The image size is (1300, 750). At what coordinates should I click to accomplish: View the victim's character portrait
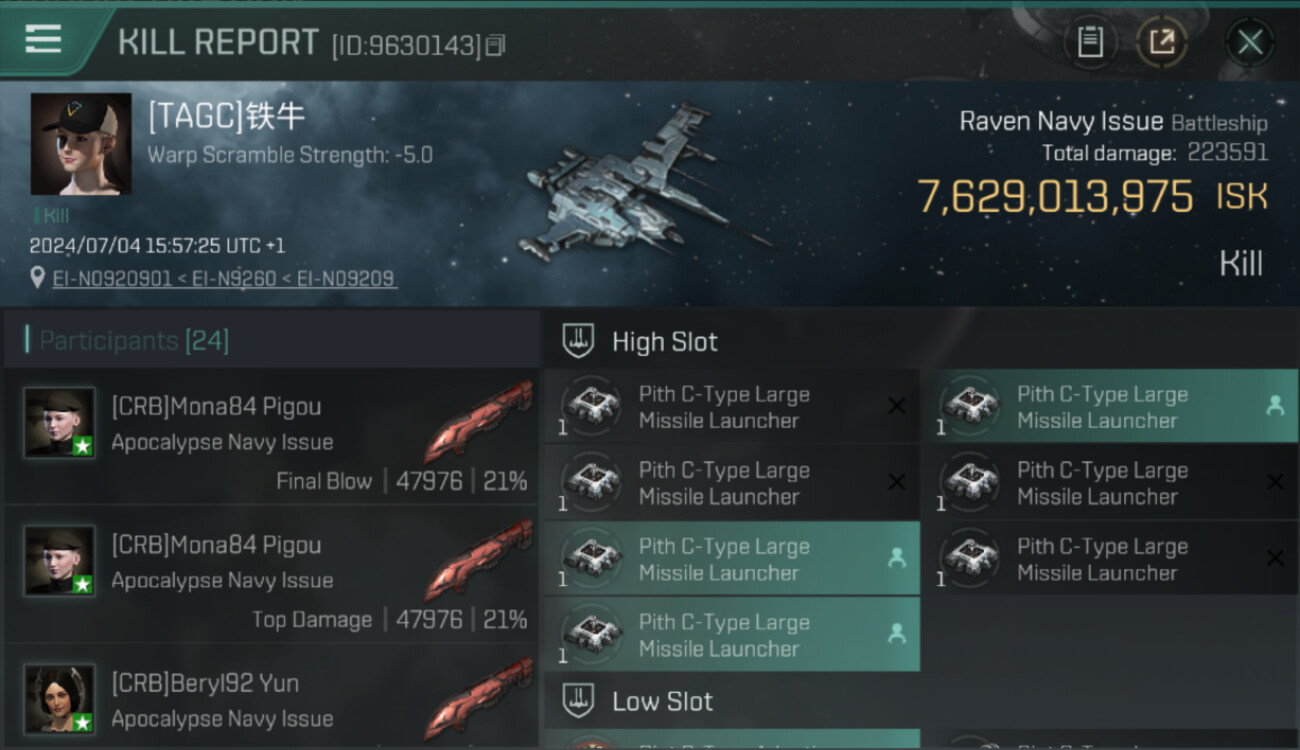81,144
